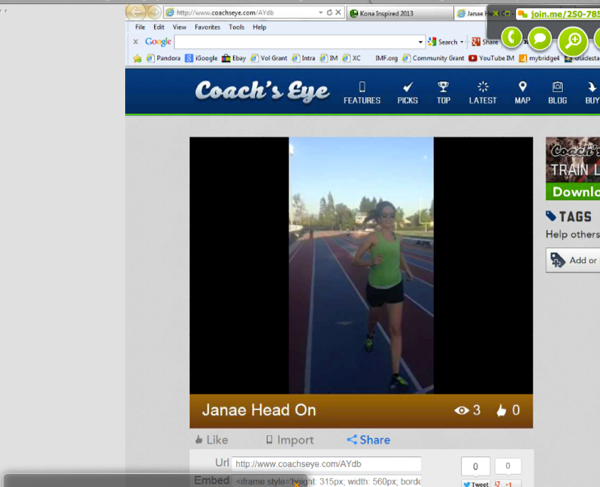Open the Edit menu
The height and width of the screenshot is (487, 600).
[x=159, y=27]
